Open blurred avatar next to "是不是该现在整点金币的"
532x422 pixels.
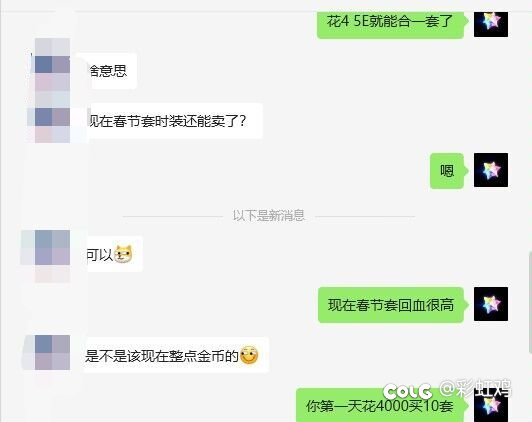coord(53,352)
